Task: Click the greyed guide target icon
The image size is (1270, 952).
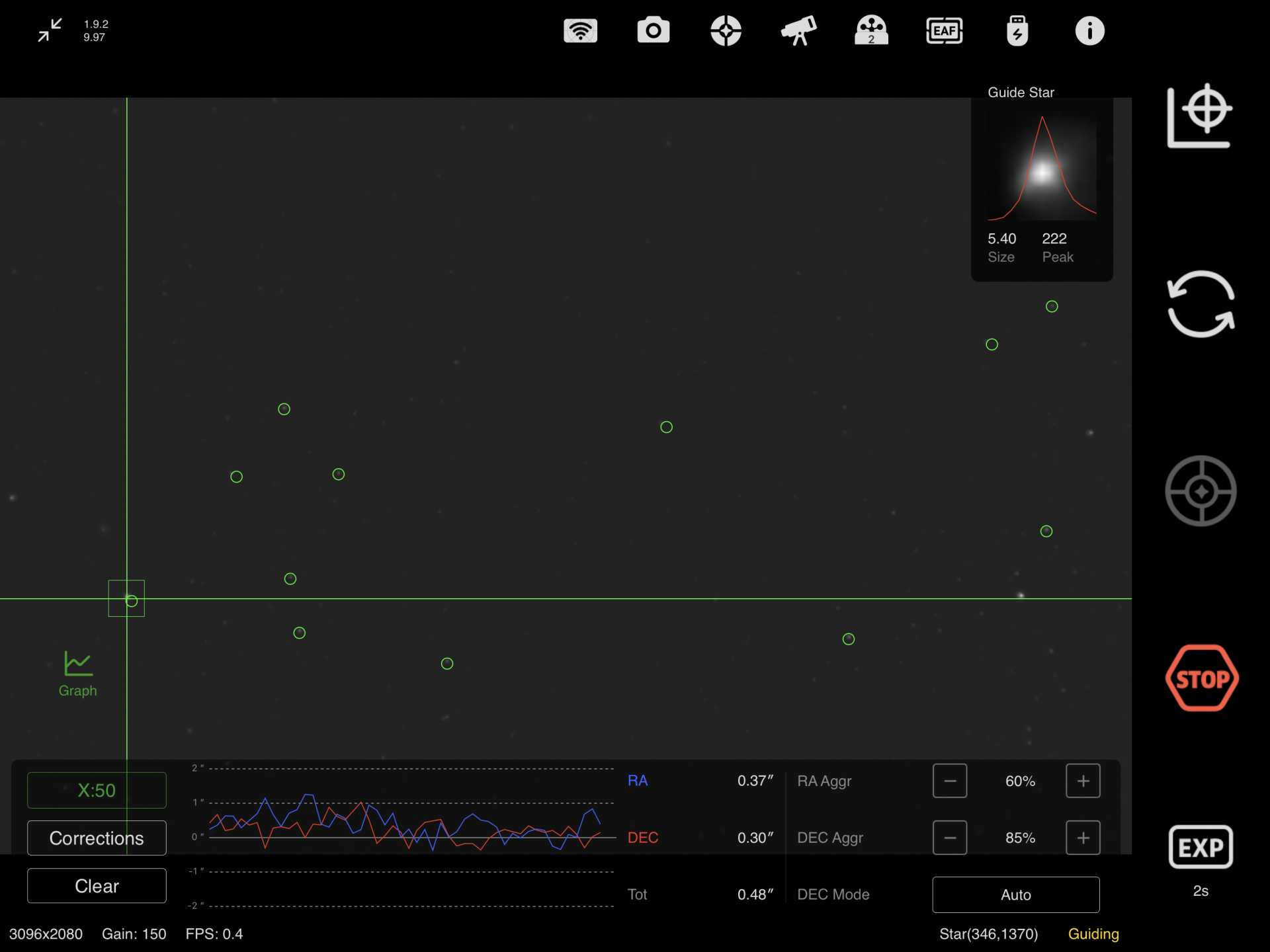Action: (x=1201, y=491)
